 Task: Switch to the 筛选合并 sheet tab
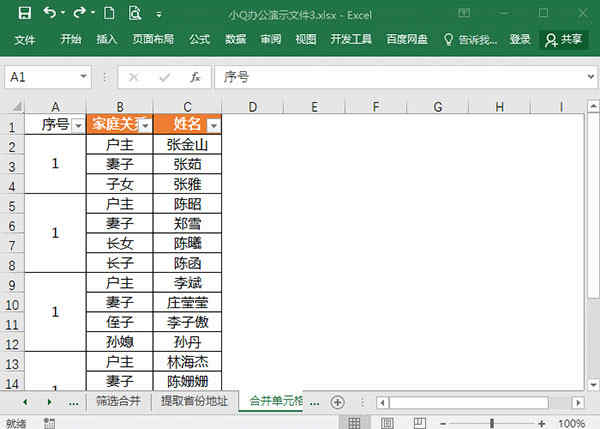119,401
